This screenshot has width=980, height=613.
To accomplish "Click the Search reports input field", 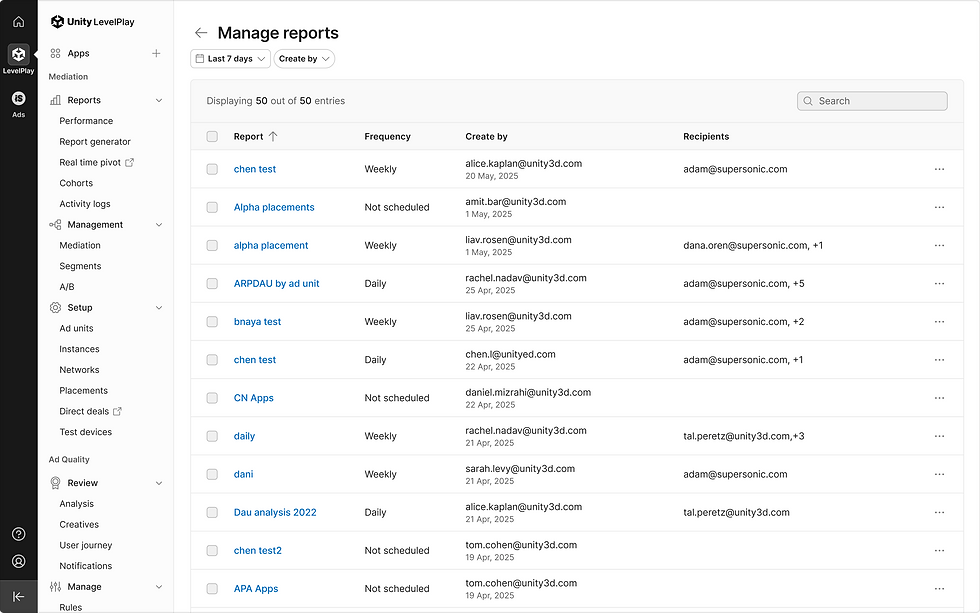I will 872,101.
